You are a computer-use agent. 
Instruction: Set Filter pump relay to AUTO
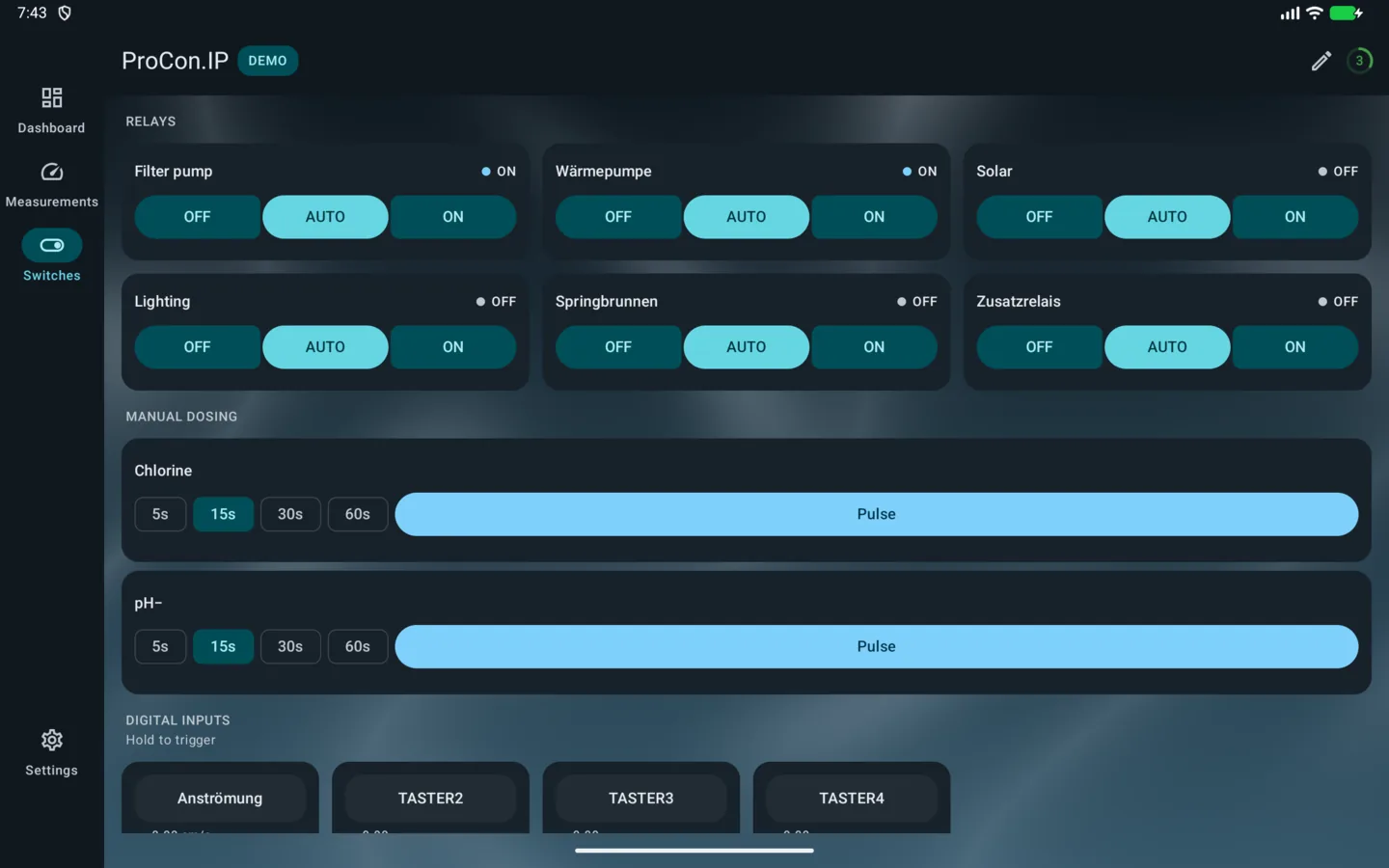point(325,217)
